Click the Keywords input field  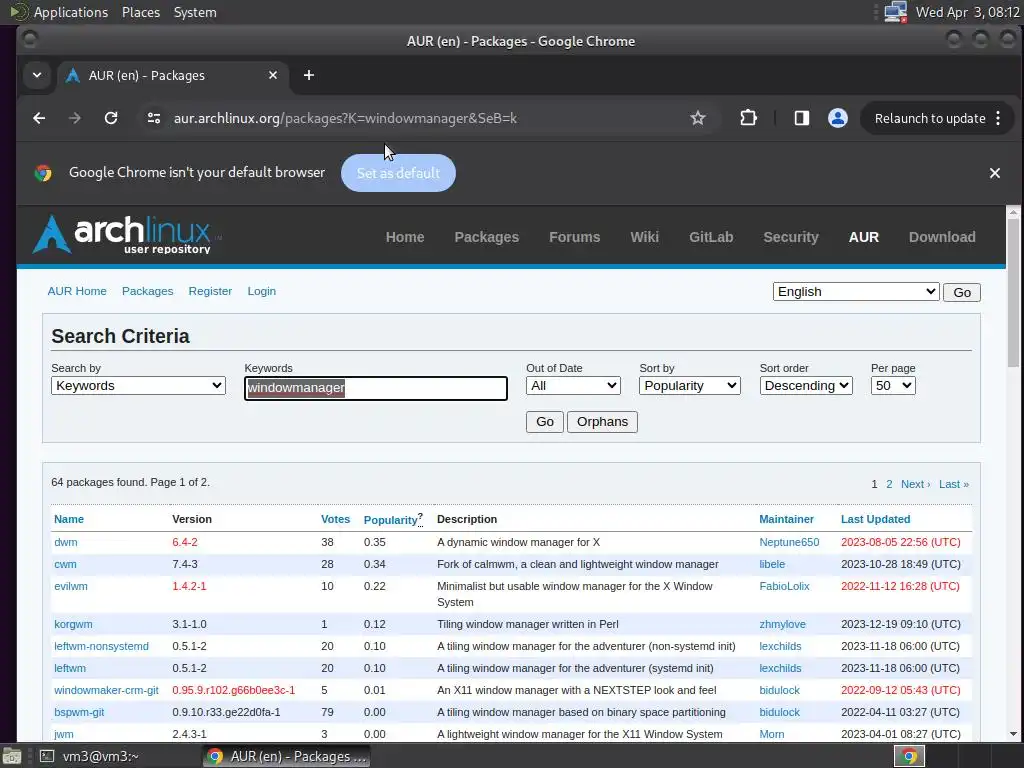pos(376,388)
